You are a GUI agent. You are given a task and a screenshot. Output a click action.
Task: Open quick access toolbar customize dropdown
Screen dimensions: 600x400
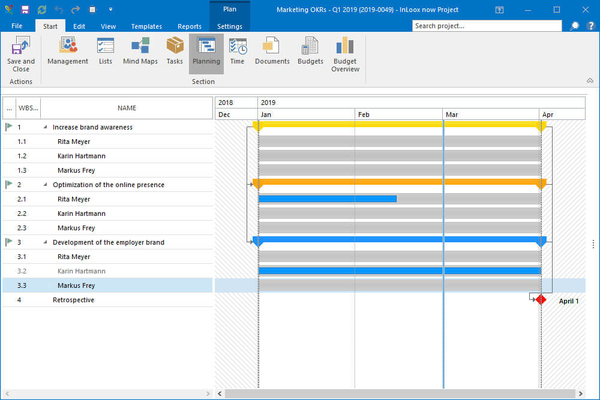(110, 10)
